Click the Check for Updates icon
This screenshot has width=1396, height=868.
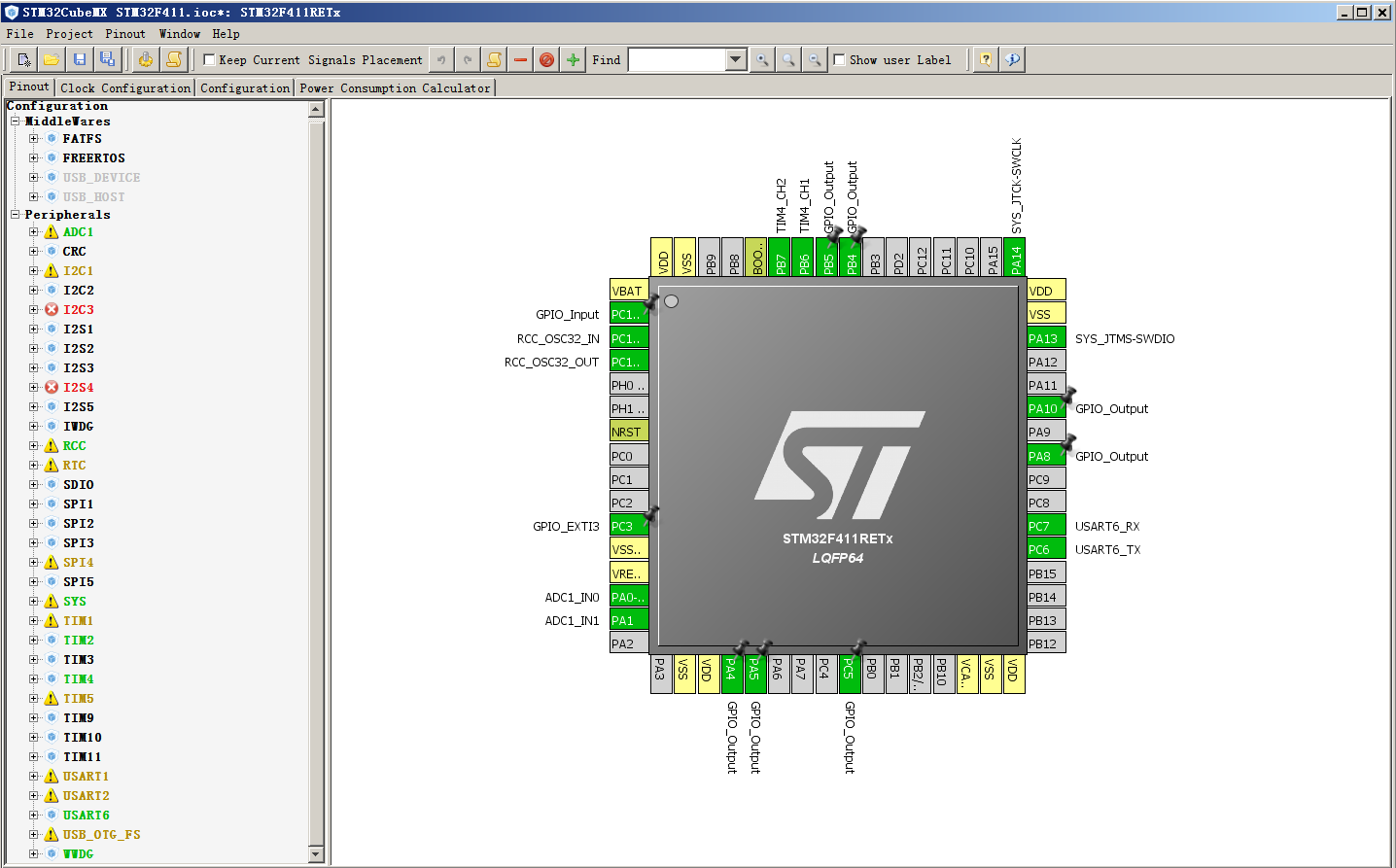(x=1013, y=59)
